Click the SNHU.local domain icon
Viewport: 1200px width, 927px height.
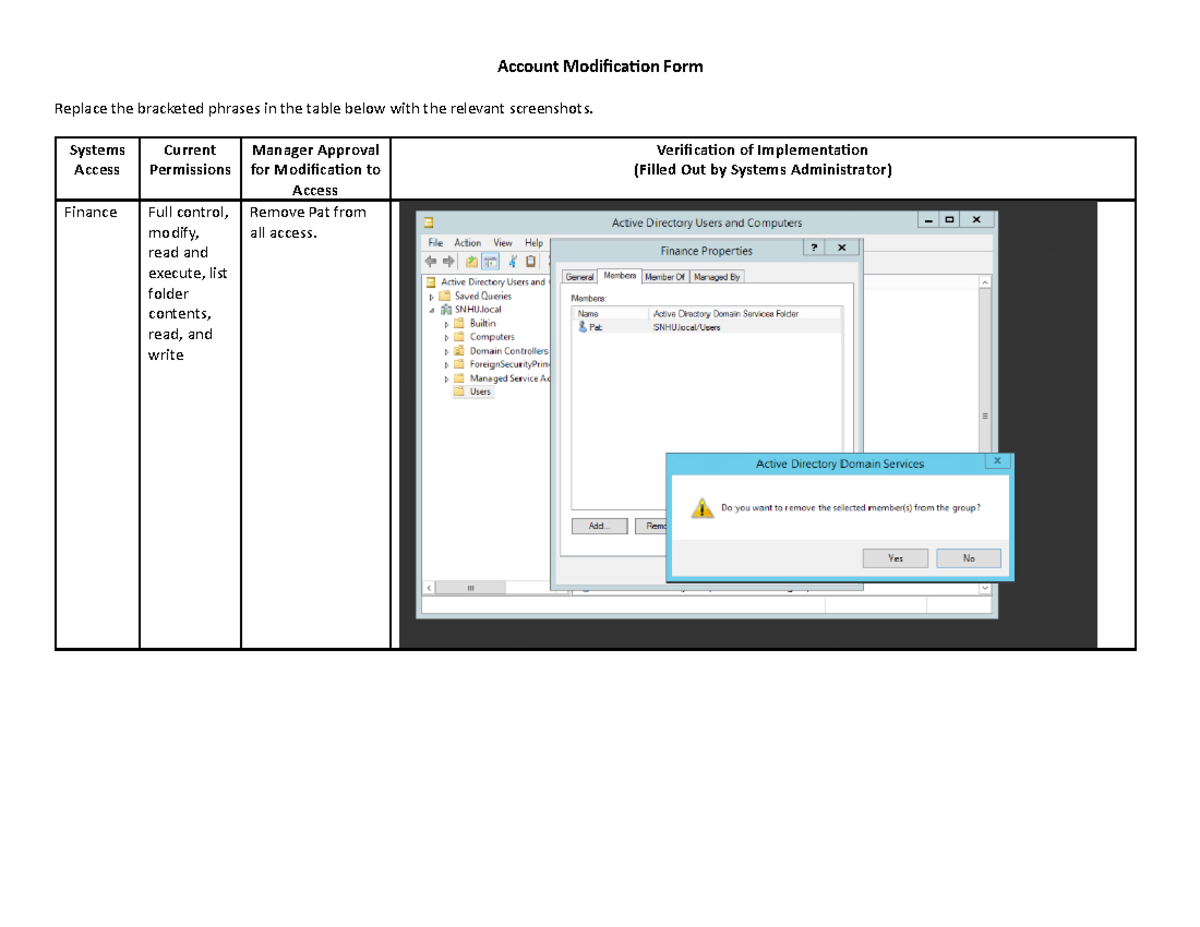pos(446,310)
